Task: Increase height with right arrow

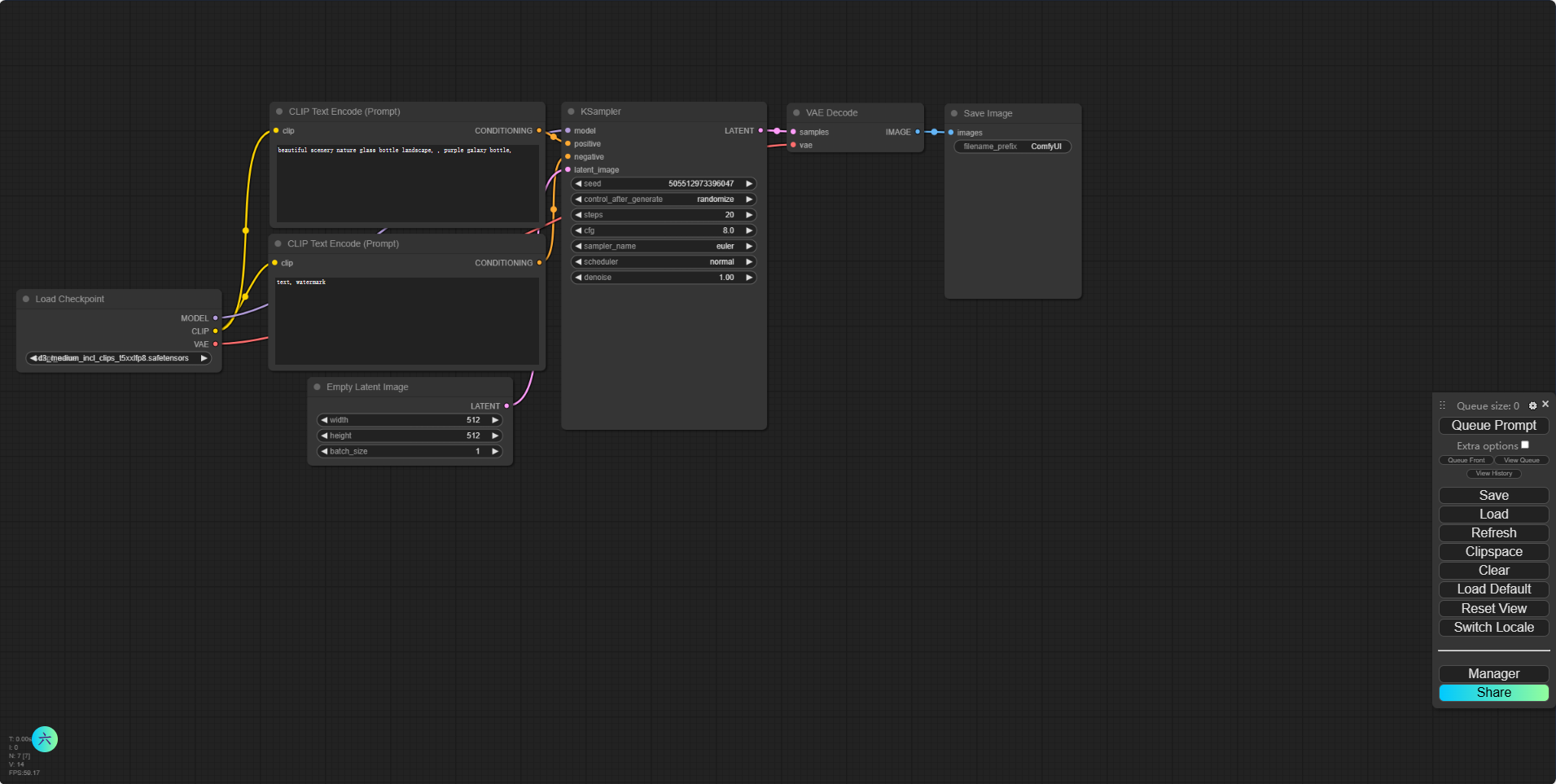Action: pyautogui.click(x=494, y=436)
